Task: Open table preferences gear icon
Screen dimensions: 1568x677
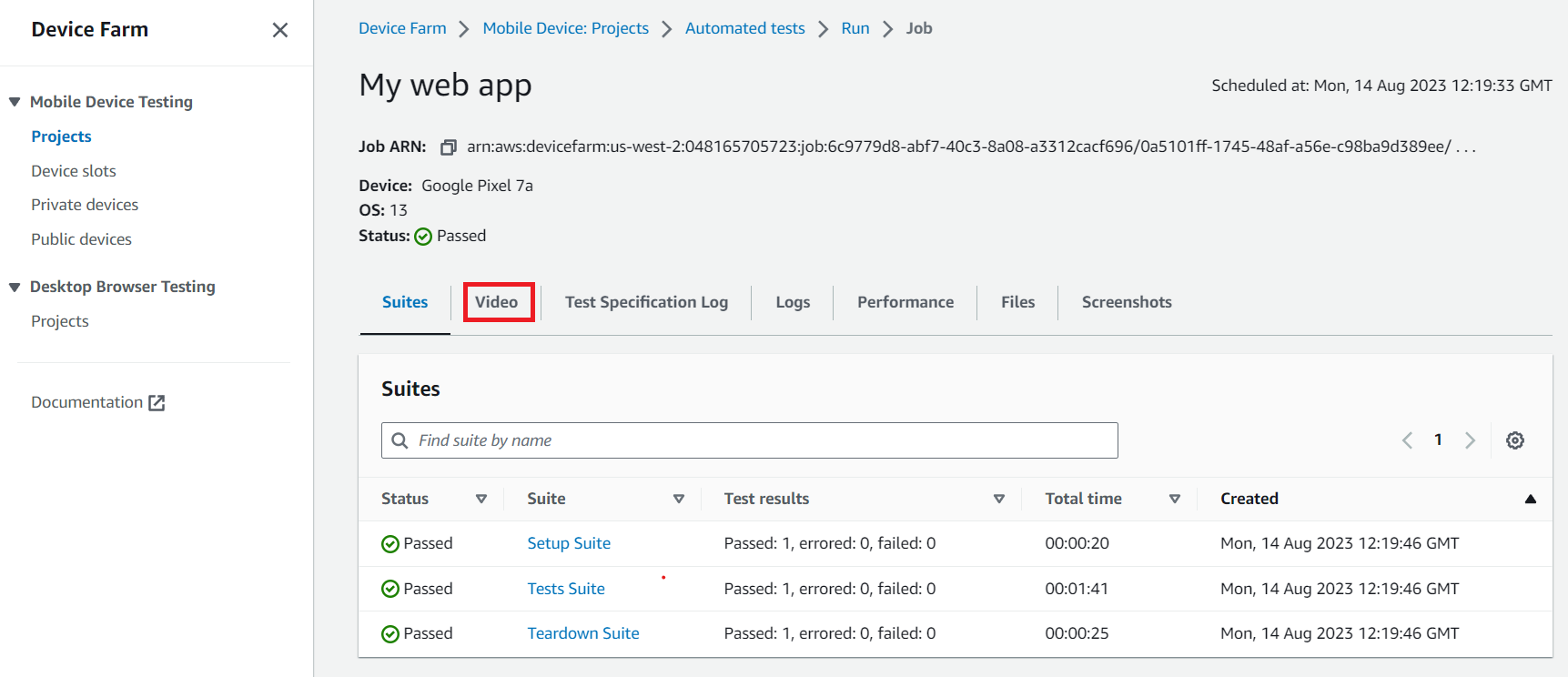Action: 1514,440
